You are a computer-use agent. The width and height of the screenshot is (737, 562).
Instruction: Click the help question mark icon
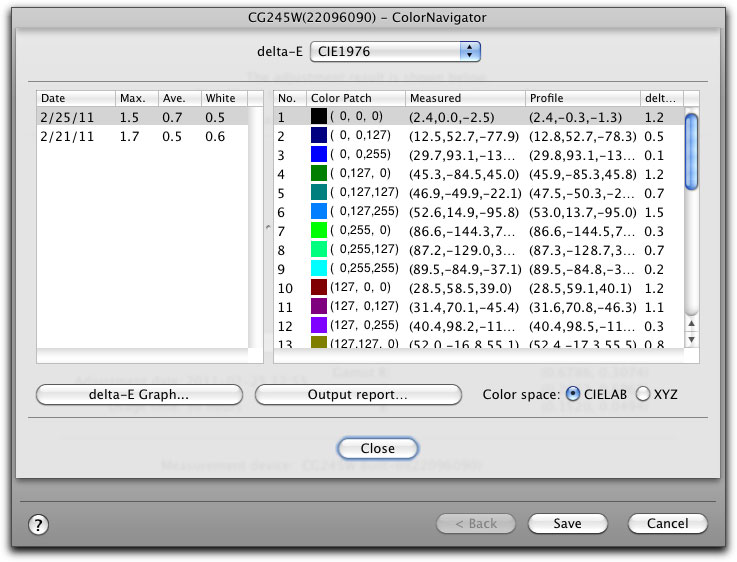(38, 524)
